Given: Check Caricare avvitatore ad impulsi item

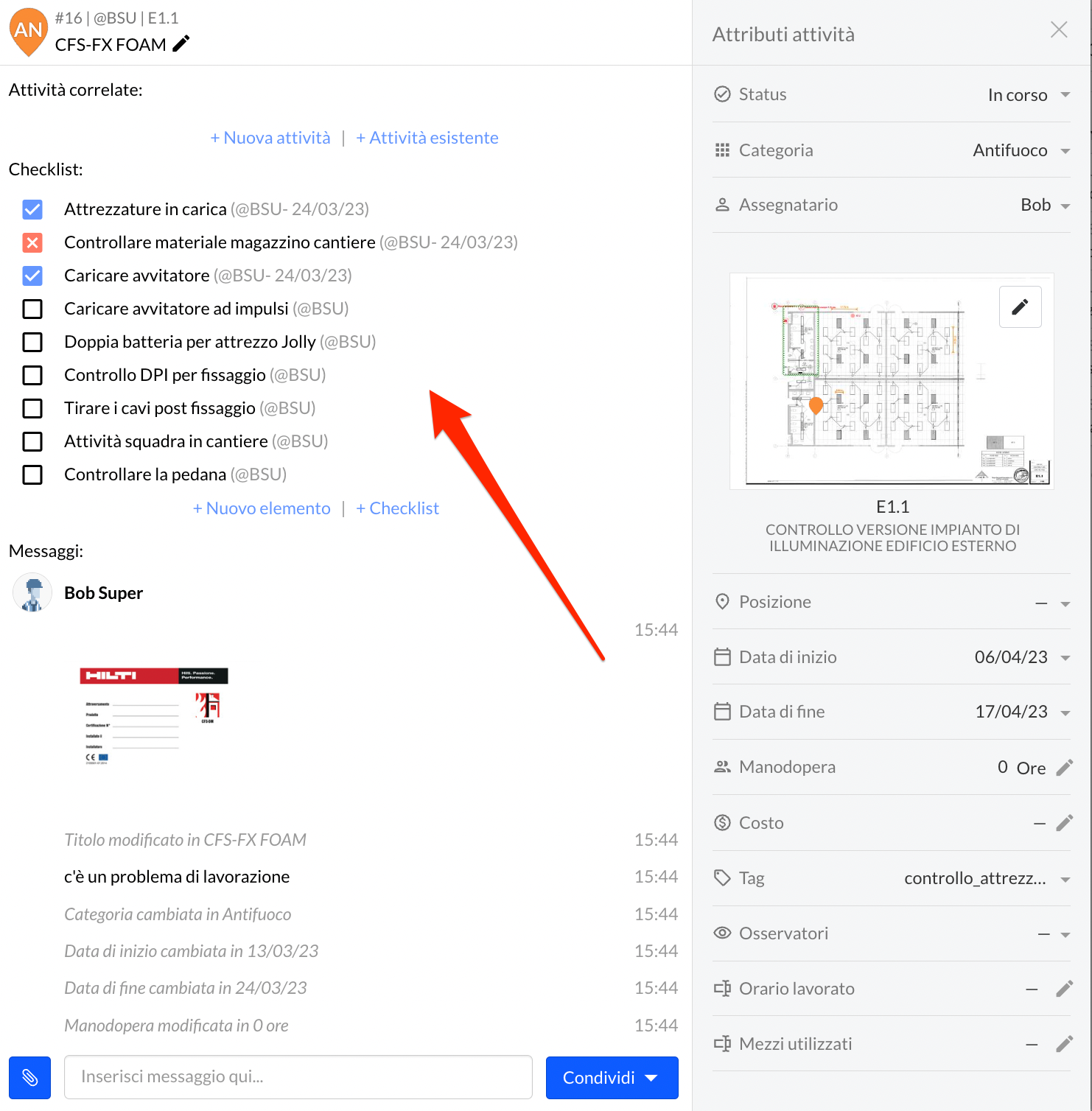Looking at the screenshot, I should (x=32, y=309).
